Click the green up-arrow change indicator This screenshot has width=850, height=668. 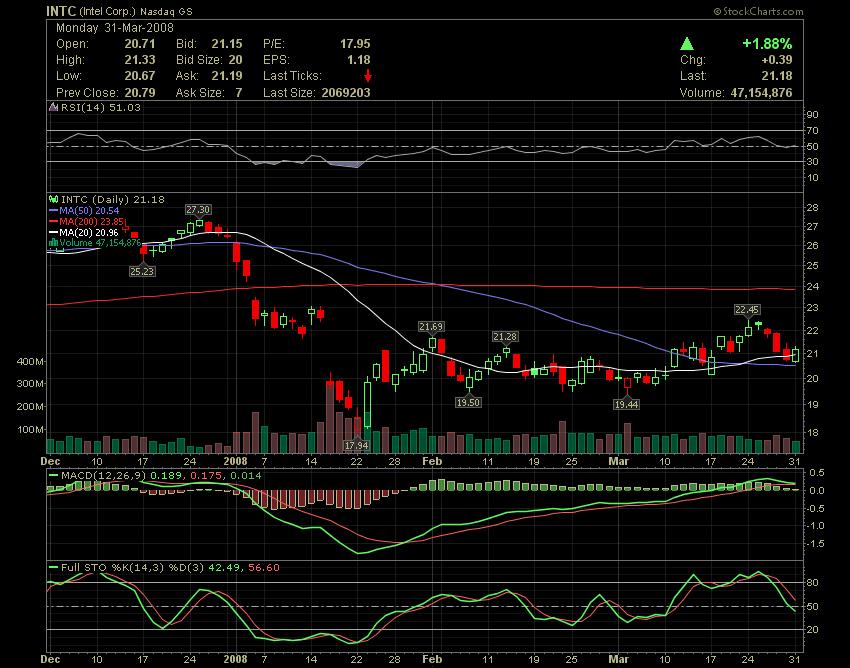click(687, 44)
